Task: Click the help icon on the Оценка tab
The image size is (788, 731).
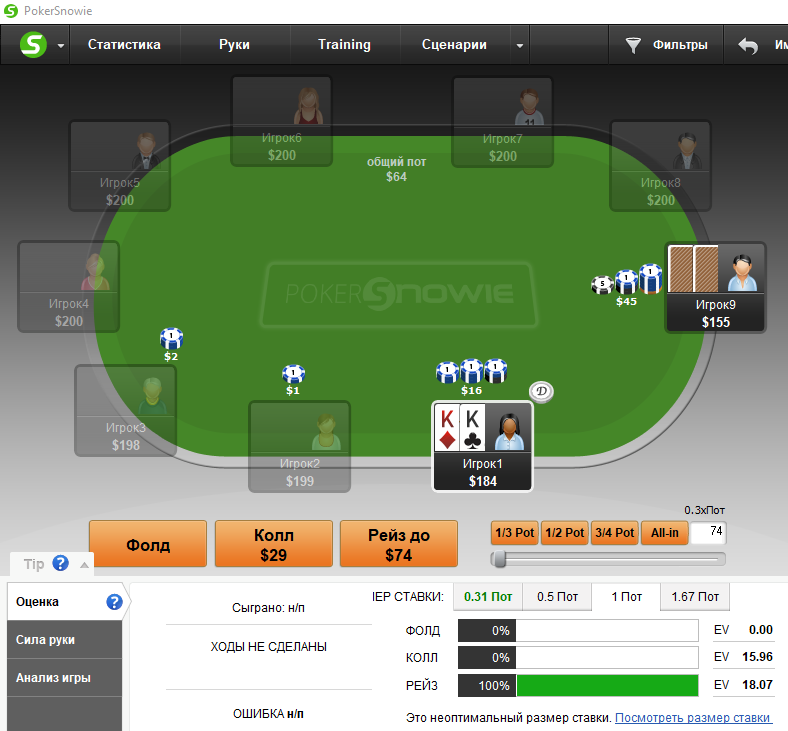Action: pyautogui.click(x=114, y=601)
